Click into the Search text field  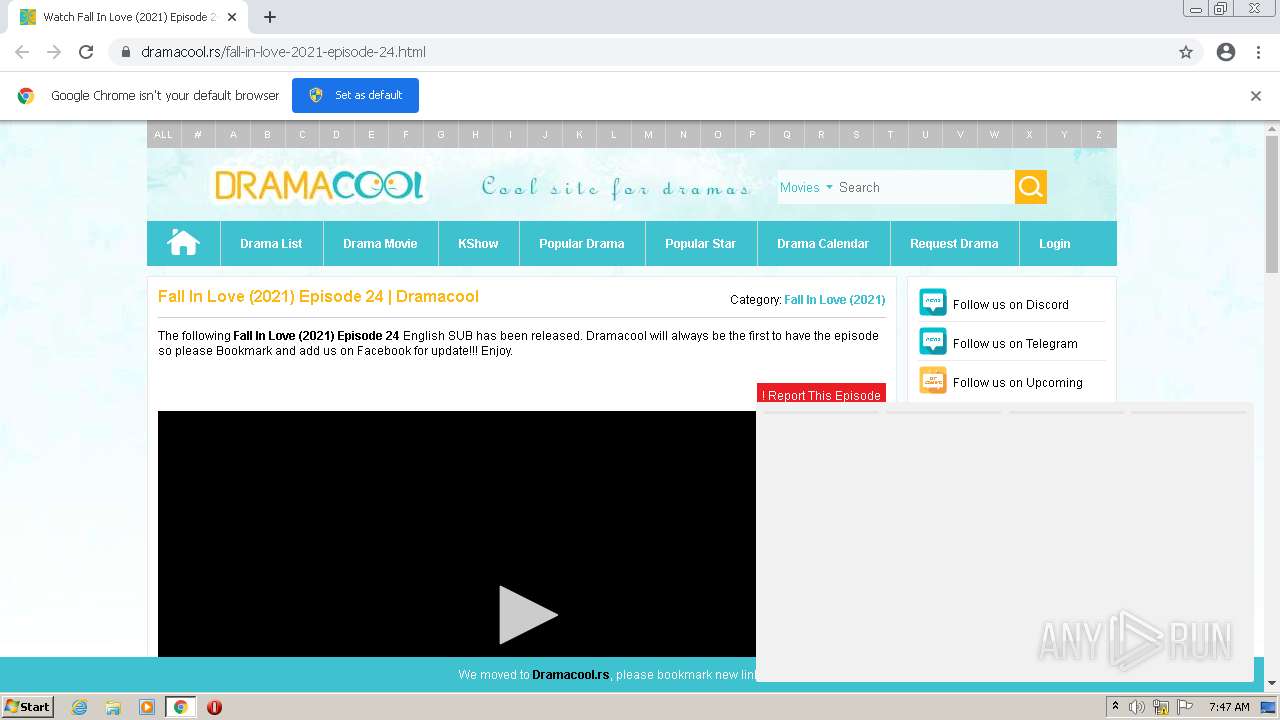tap(924, 187)
